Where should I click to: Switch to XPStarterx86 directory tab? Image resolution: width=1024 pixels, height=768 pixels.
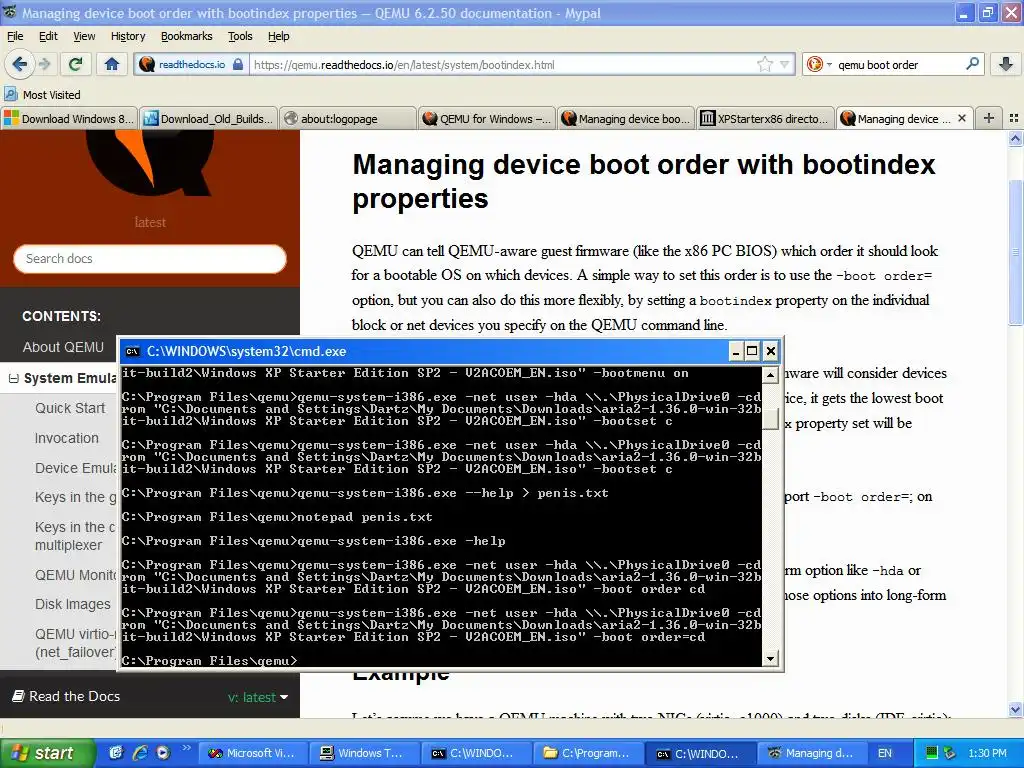click(x=766, y=118)
